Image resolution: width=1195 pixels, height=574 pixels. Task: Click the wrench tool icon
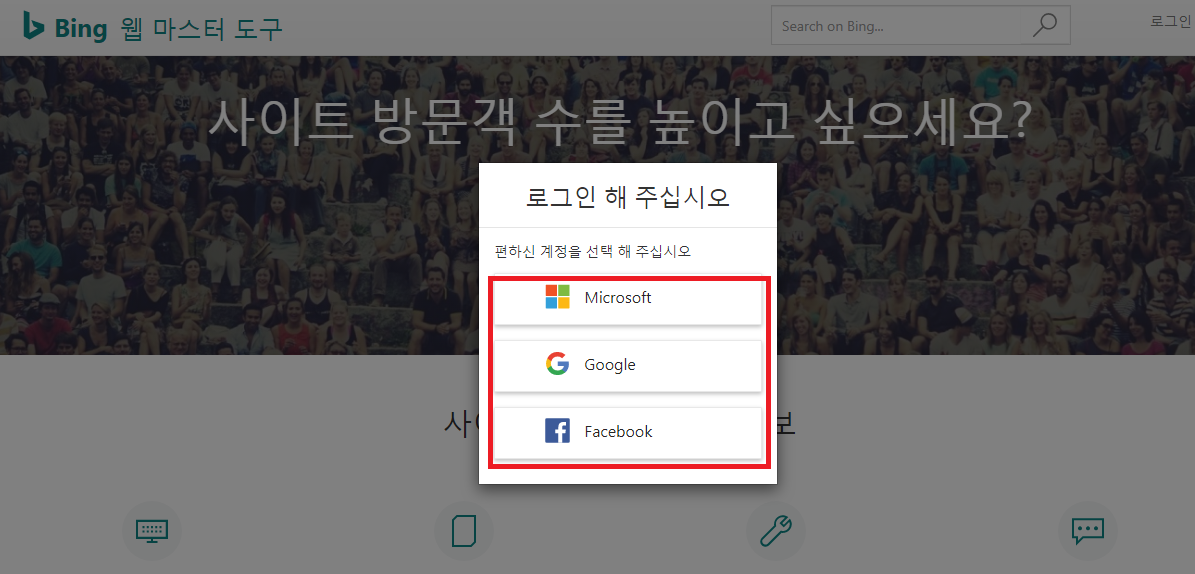pos(775,531)
